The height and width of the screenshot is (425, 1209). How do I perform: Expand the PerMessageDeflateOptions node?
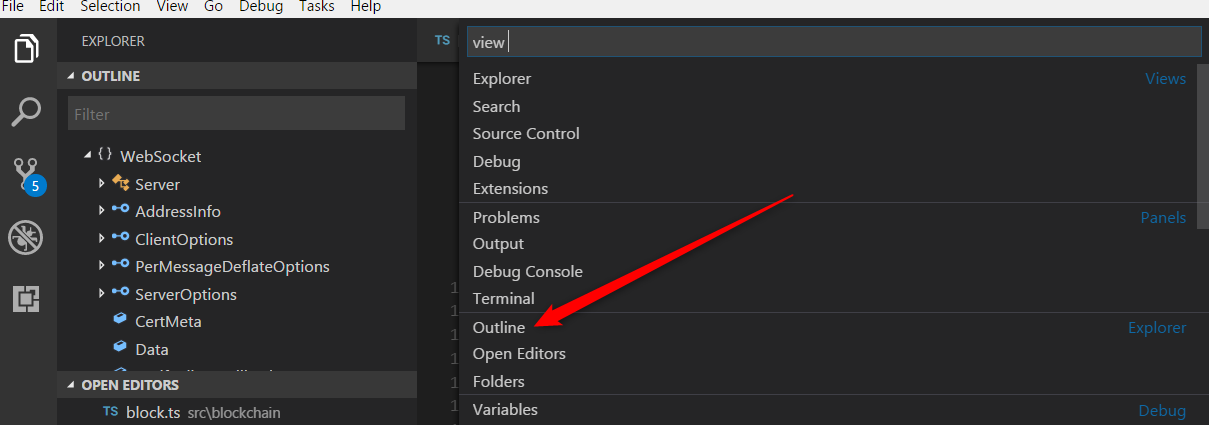click(102, 267)
